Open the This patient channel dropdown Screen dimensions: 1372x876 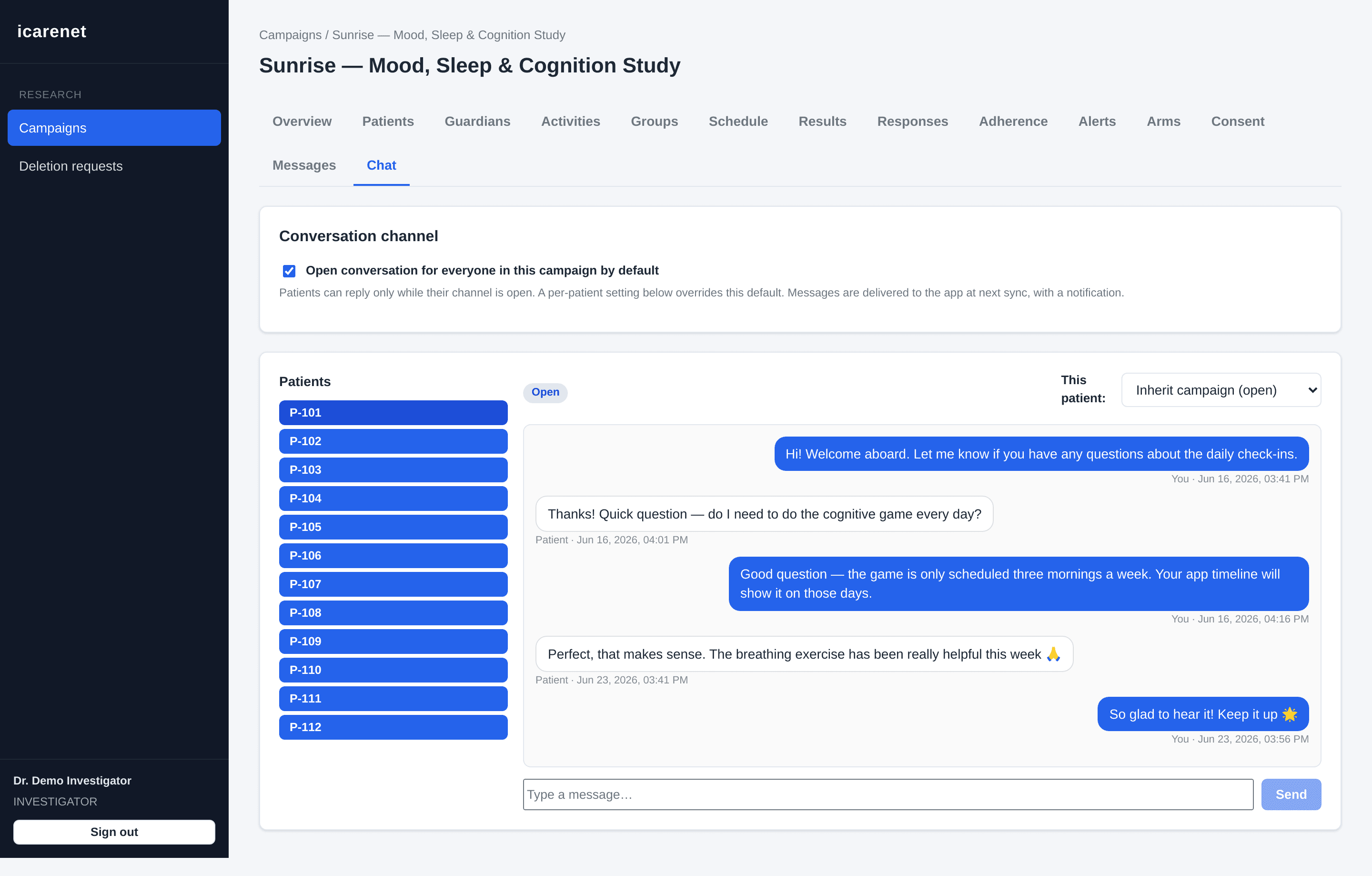(1221, 390)
